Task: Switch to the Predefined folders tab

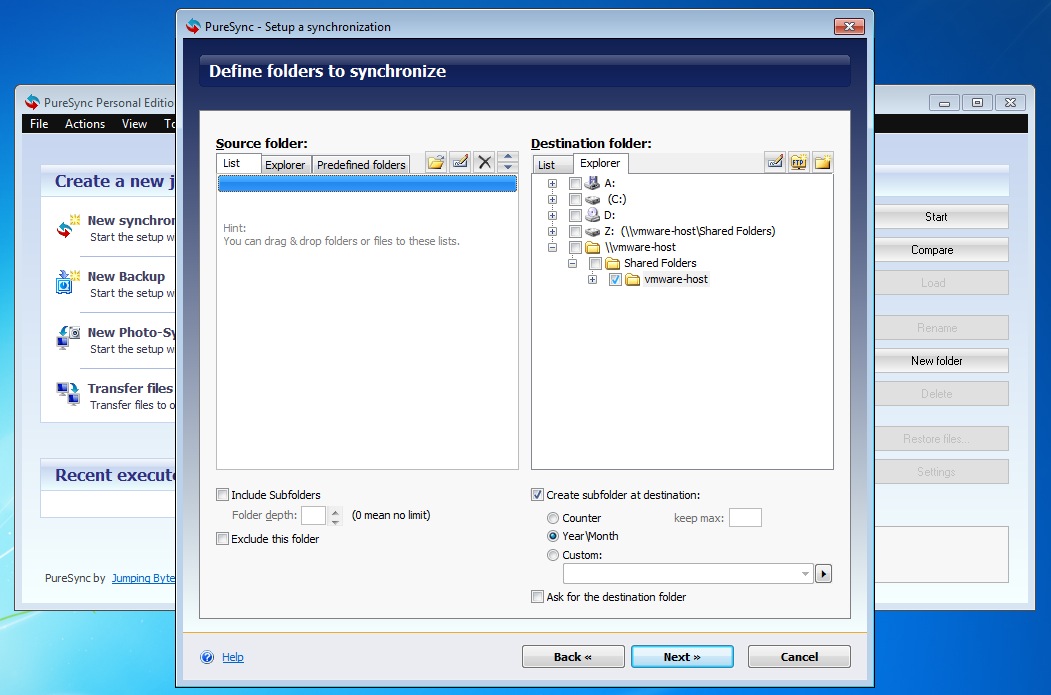Action: (361, 165)
